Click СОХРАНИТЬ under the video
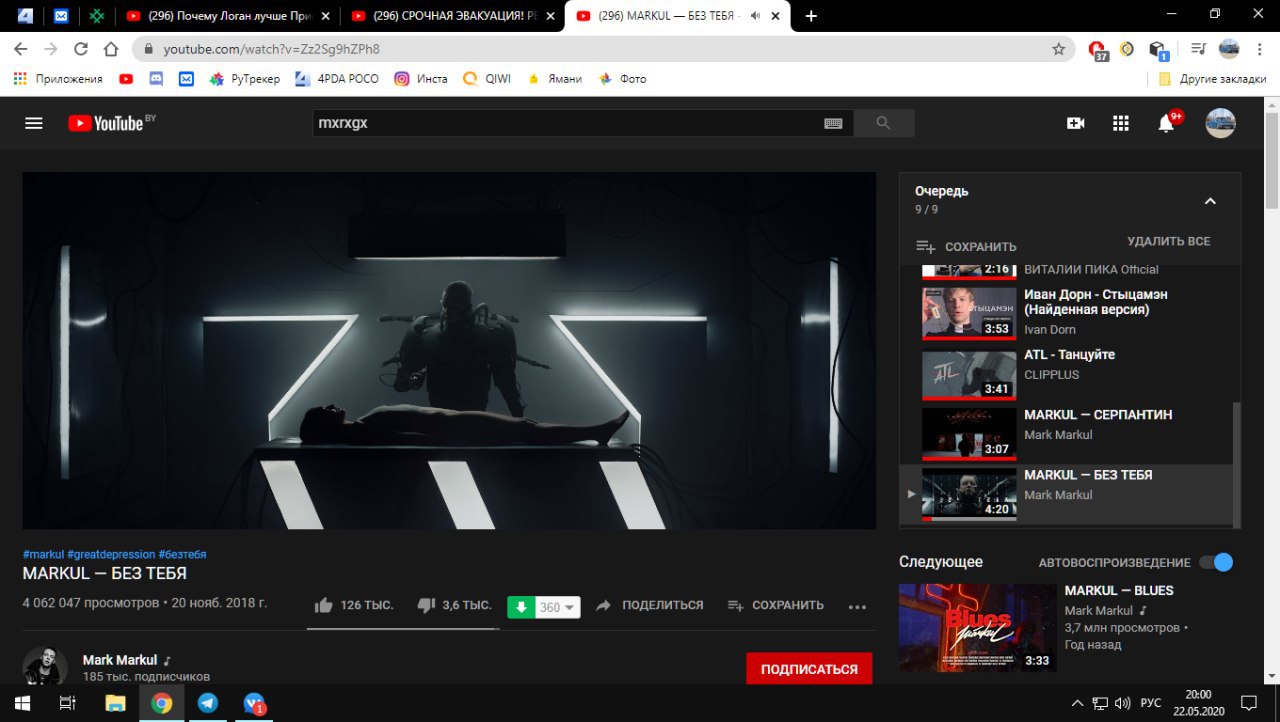 [x=776, y=605]
